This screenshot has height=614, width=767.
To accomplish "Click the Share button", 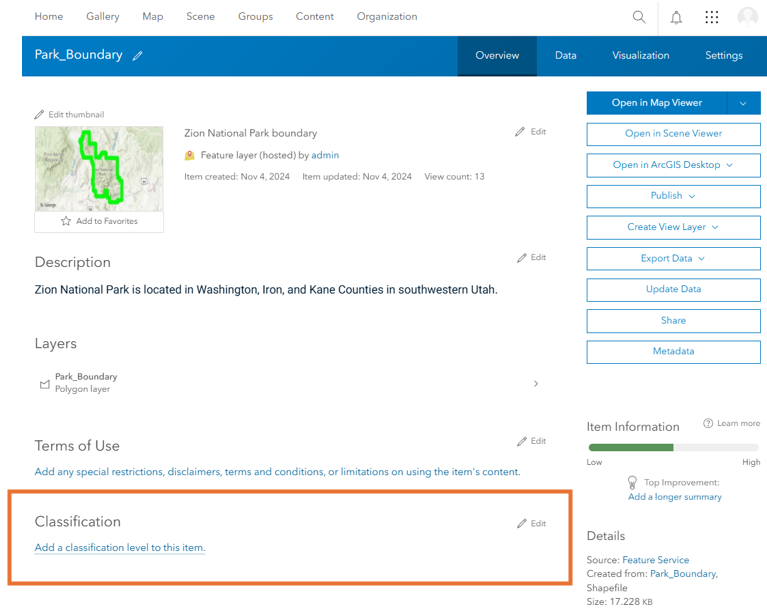I will (x=673, y=321).
